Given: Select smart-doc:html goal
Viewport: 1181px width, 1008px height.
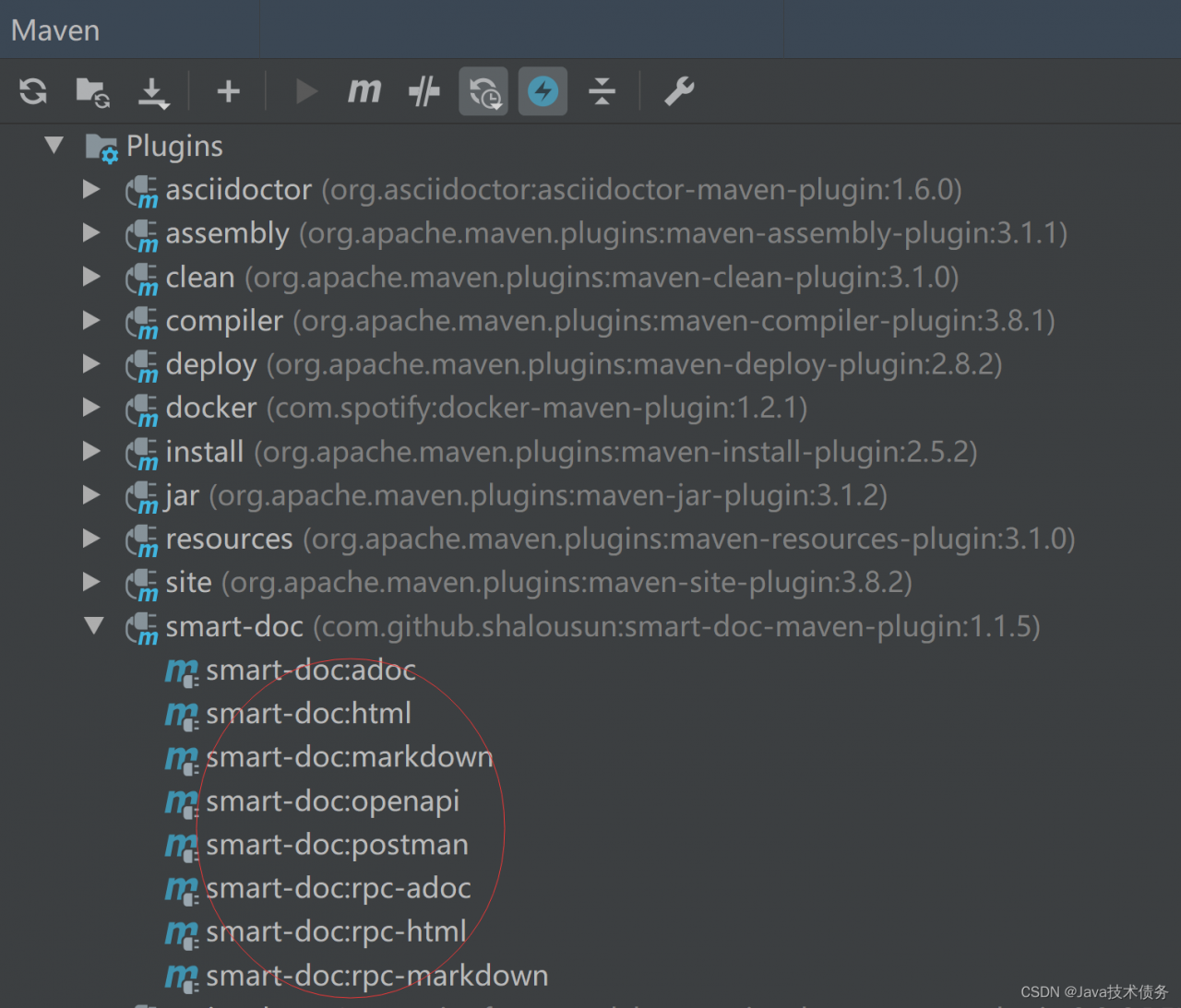Looking at the screenshot, I should click(x=590, y=713).
